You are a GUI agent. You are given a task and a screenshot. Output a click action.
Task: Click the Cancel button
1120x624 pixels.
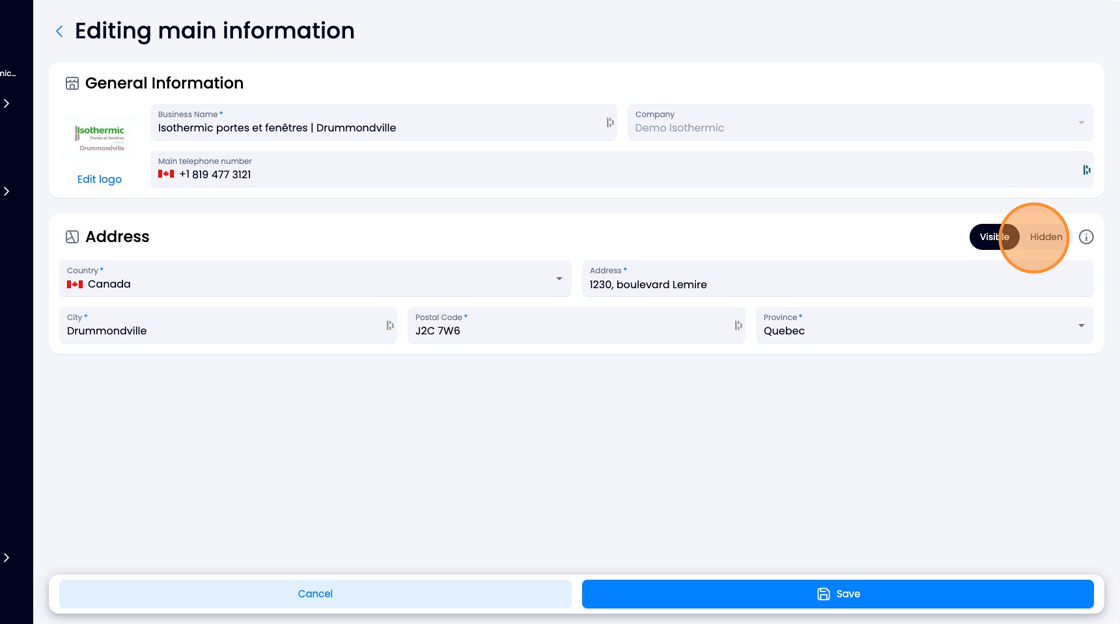(x=315, y=594)
